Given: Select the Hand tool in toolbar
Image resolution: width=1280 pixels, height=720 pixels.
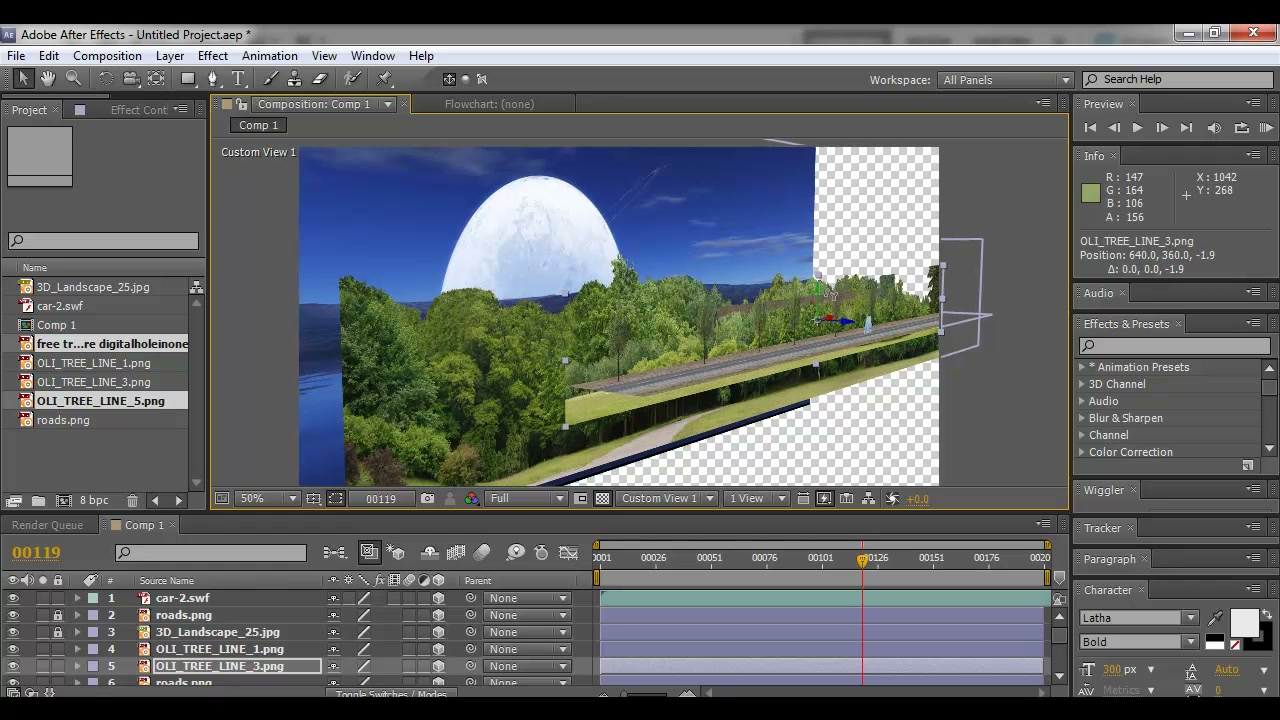Looking at the screenshot, I should (x=48, y=79).
